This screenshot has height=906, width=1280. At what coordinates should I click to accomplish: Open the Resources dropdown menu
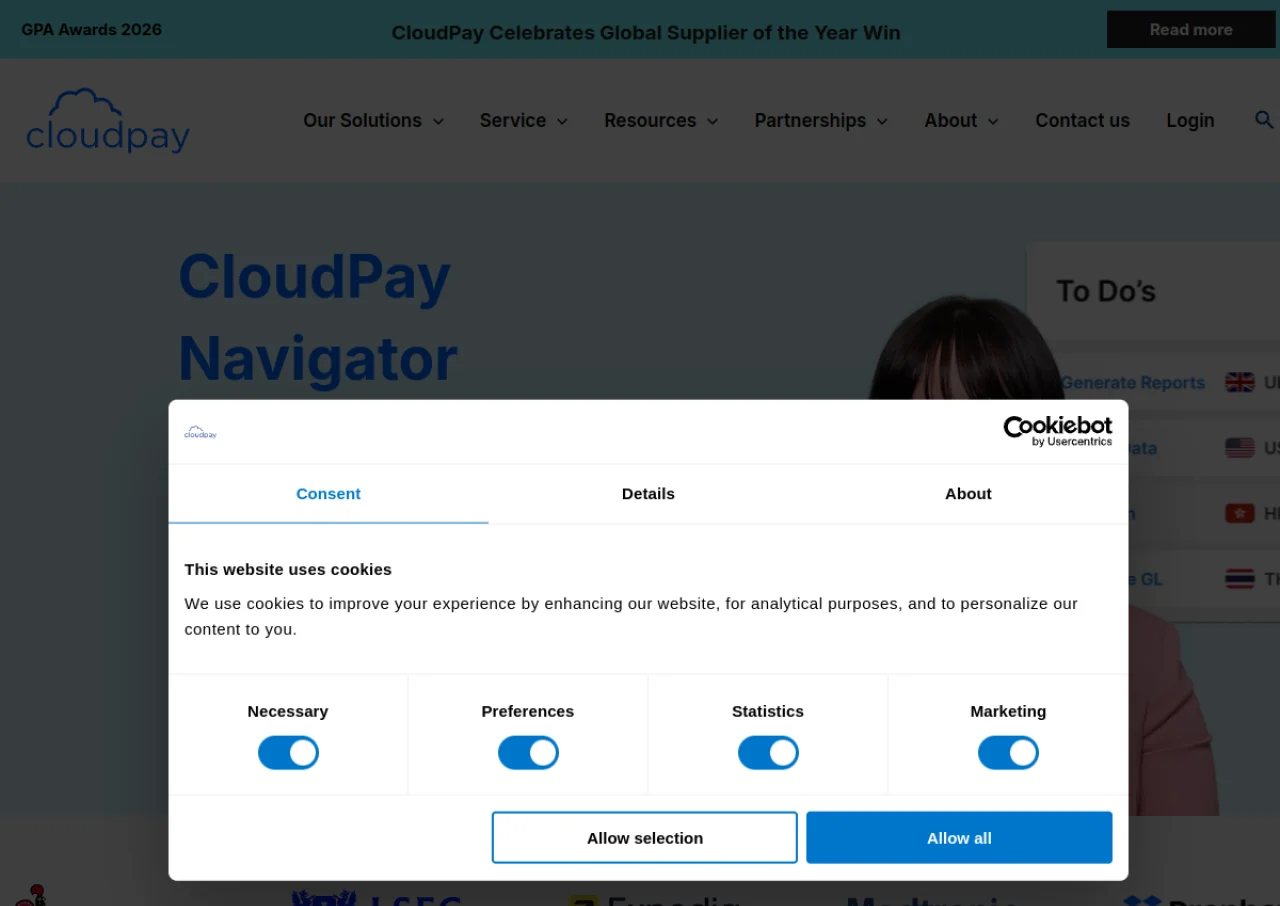pos(661,120)
